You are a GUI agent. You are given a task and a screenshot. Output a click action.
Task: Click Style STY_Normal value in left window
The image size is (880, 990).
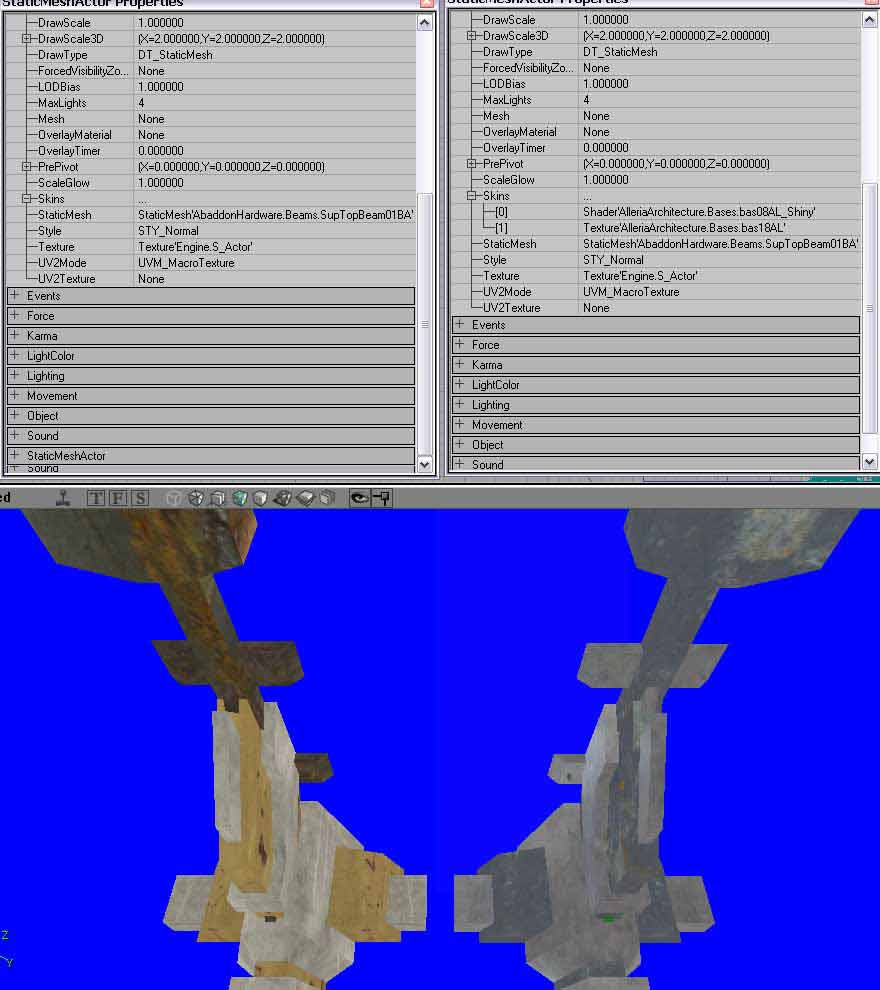(169, 231)
